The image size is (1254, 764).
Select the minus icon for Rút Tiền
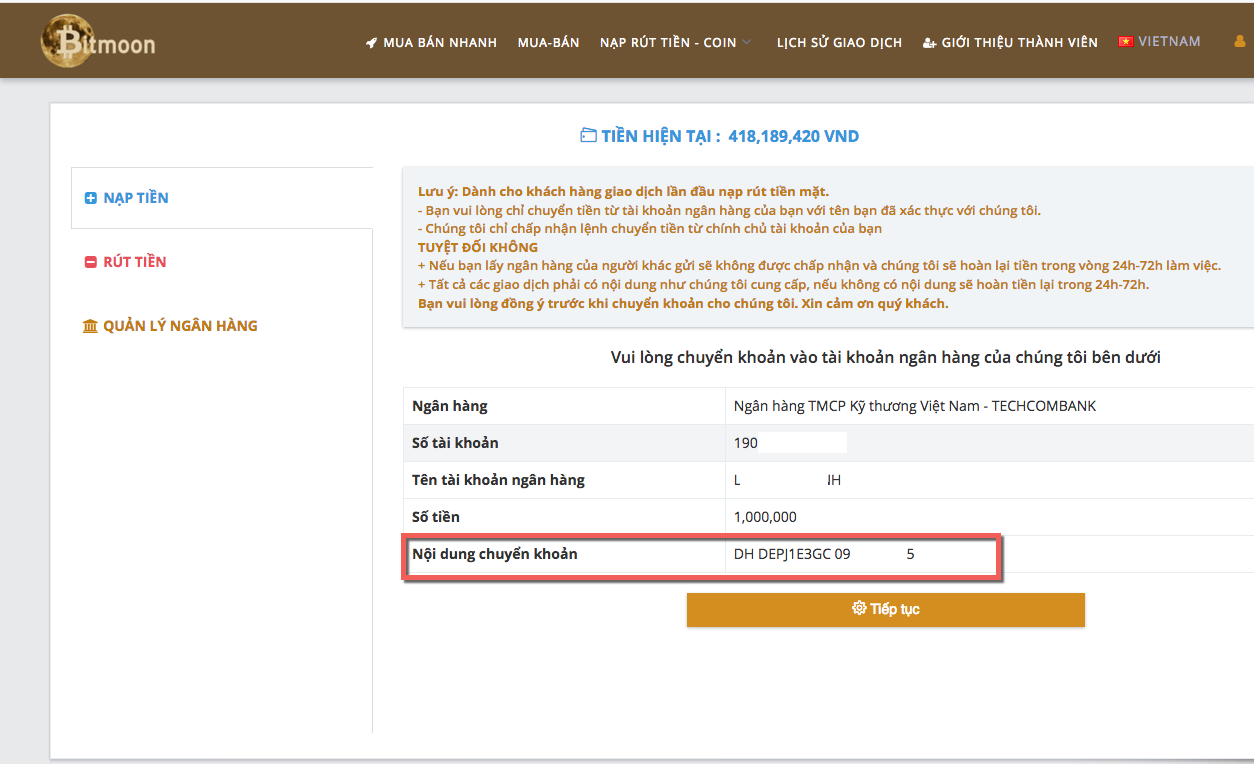click(x=91, y=263)
